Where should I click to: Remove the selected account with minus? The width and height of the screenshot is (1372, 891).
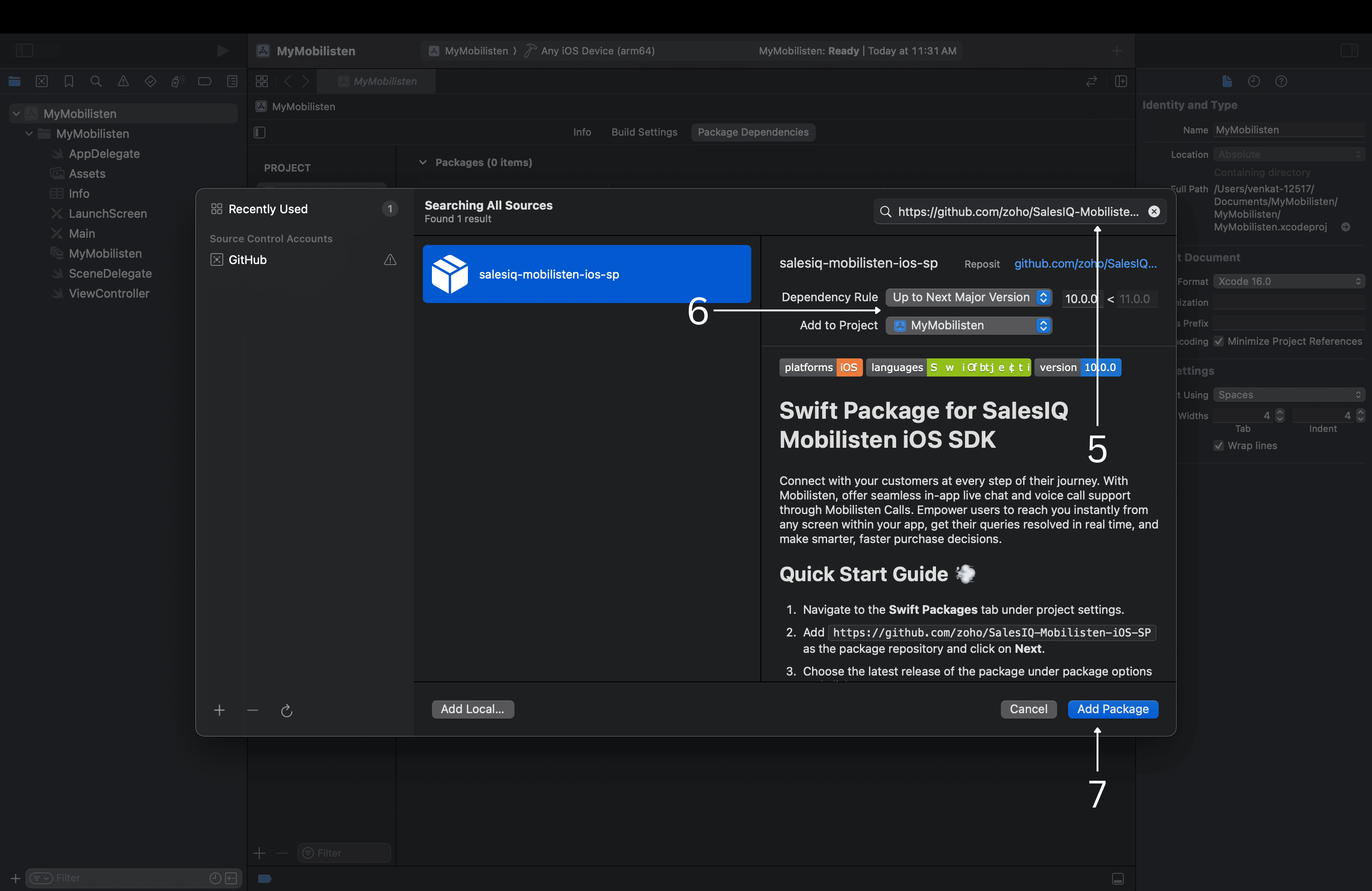[x=253, y=710]
